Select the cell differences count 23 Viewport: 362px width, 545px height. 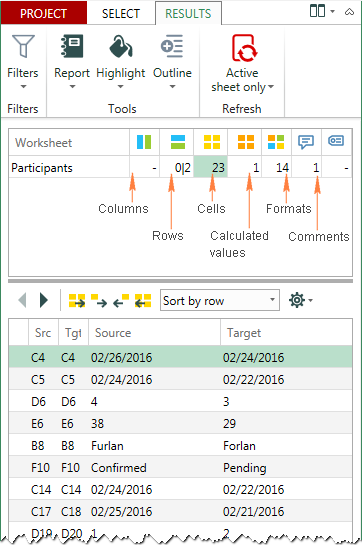tap(211, 168)
